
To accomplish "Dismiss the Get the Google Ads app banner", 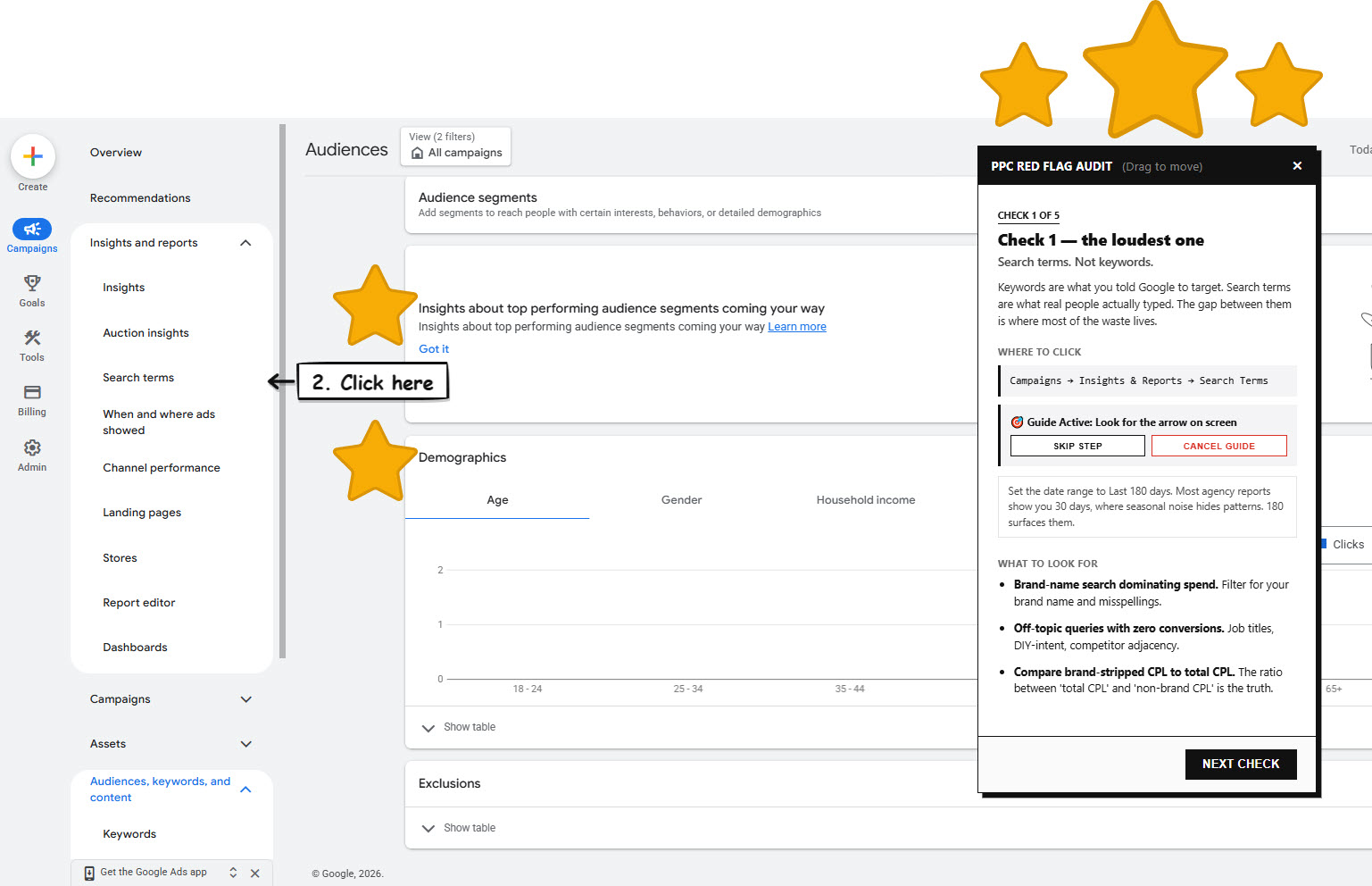I will [255, 873].
